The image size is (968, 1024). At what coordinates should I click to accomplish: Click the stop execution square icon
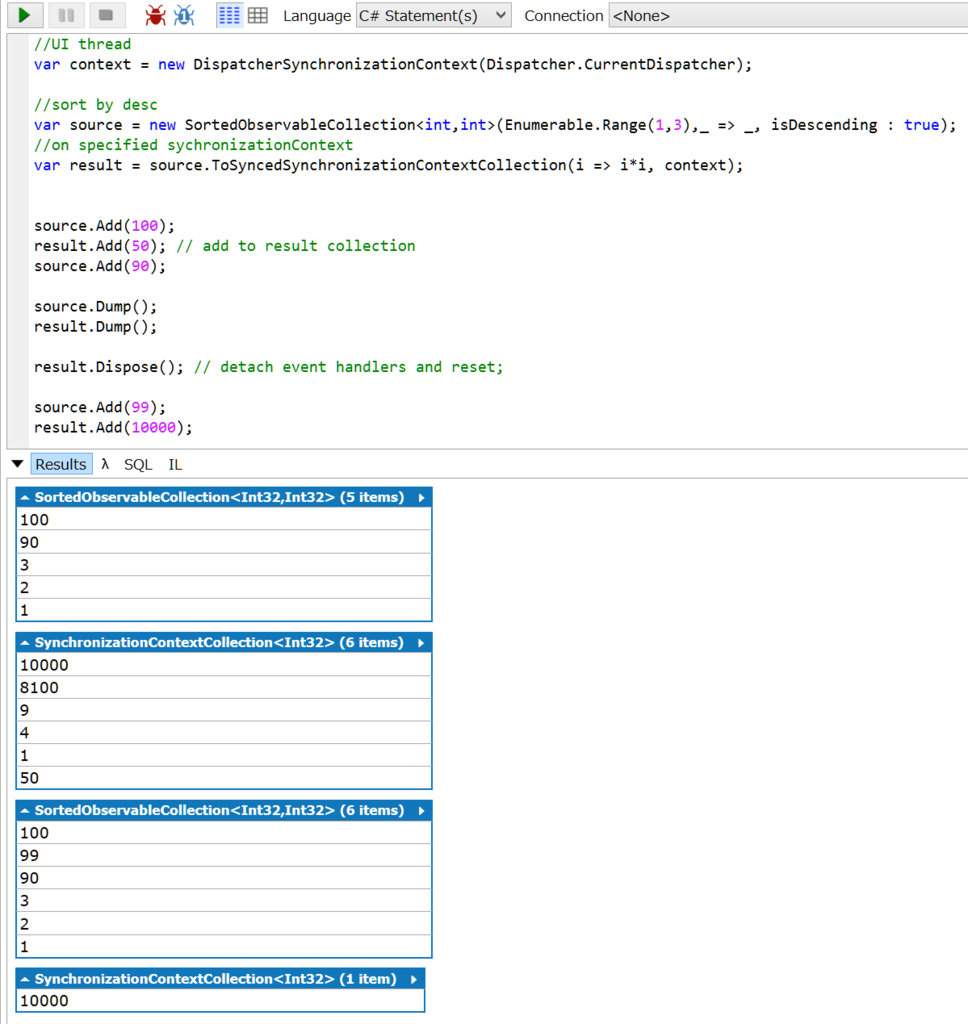pos(106,15)
